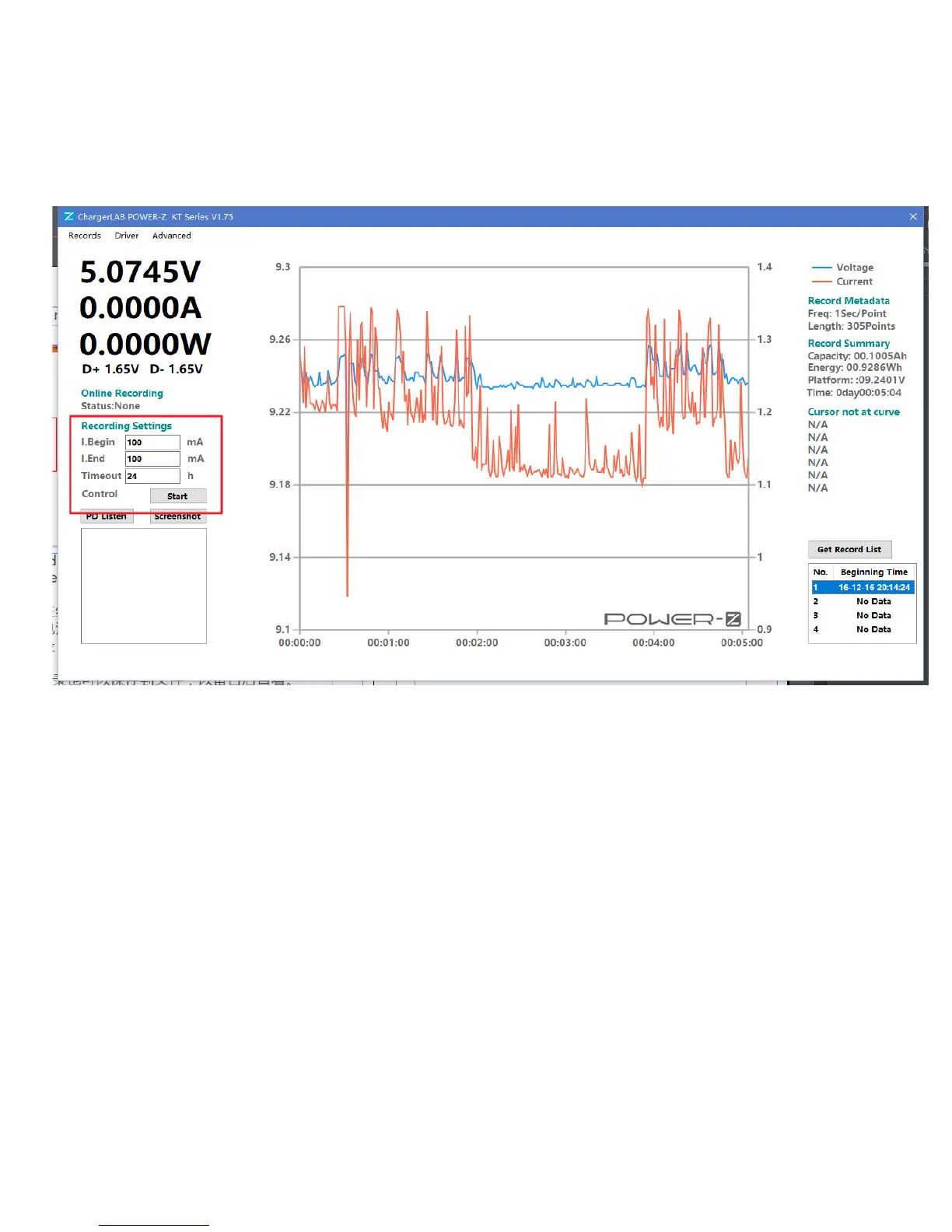
Task: Click the 00:03:00 time axis label
Action: (x=565, y=643)
